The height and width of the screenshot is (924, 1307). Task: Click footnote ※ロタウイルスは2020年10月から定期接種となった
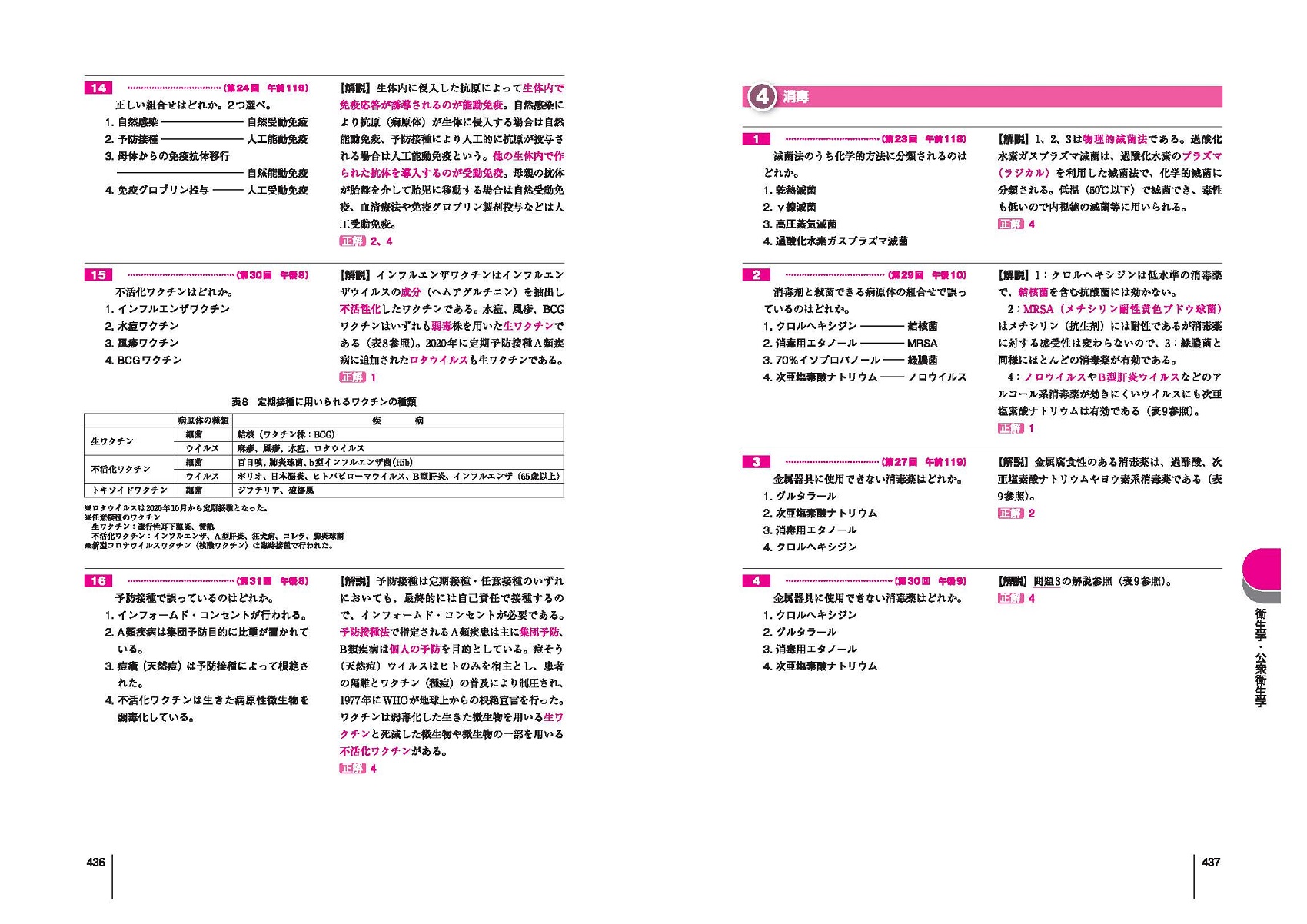click(x=177, y=508)
